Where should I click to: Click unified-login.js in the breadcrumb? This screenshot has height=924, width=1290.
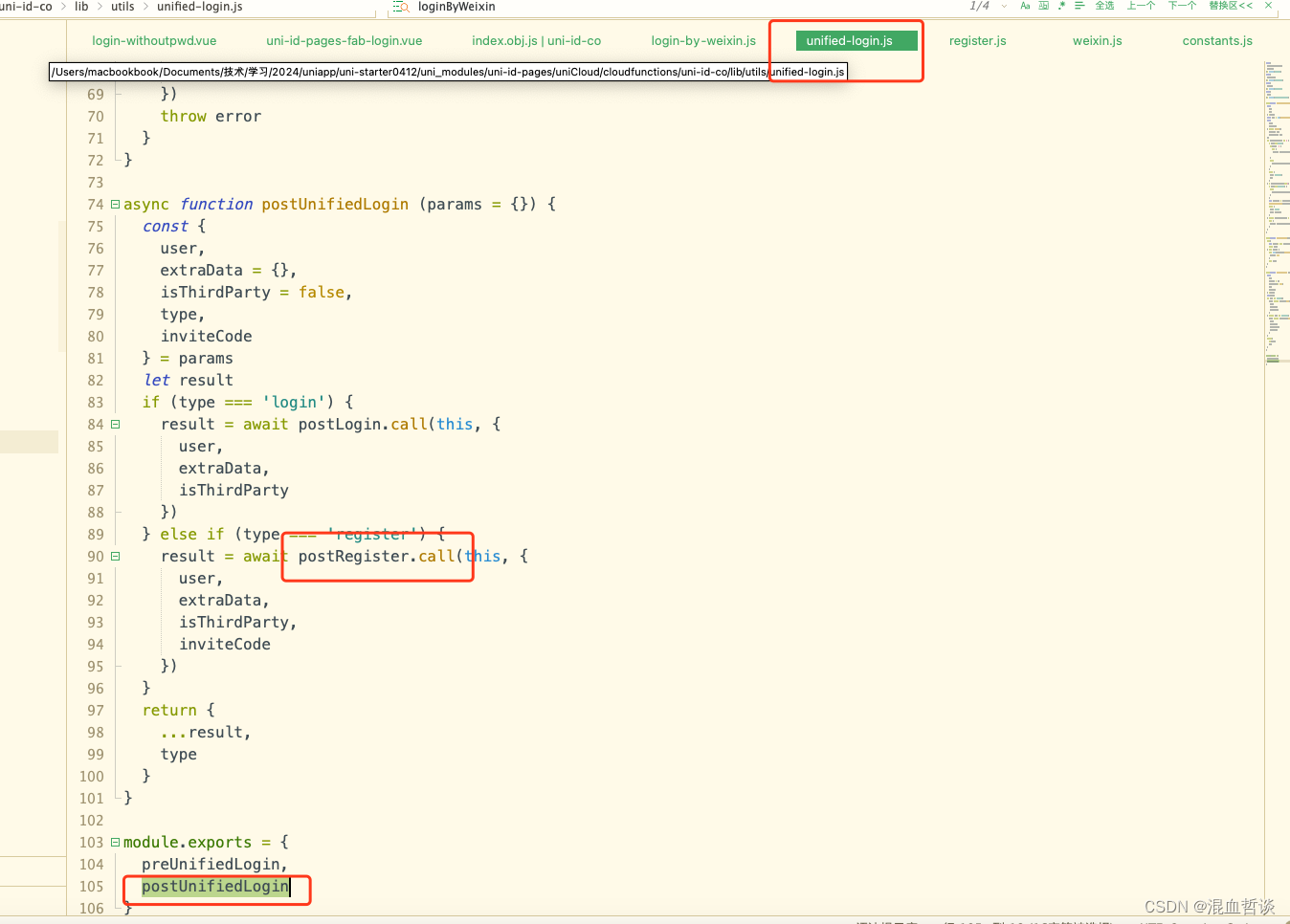click(x=200, y=7)
